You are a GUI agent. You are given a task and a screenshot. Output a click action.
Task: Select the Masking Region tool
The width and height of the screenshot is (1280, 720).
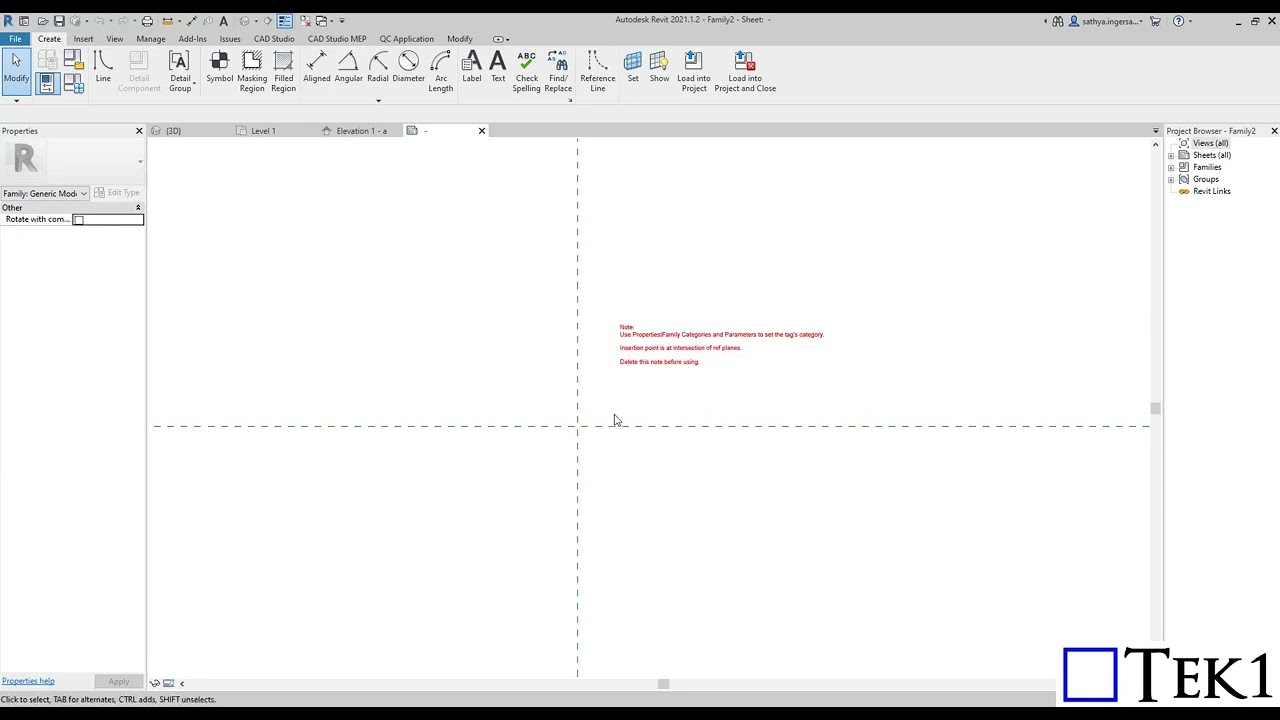pyautogui.click(x=252, y=71)
